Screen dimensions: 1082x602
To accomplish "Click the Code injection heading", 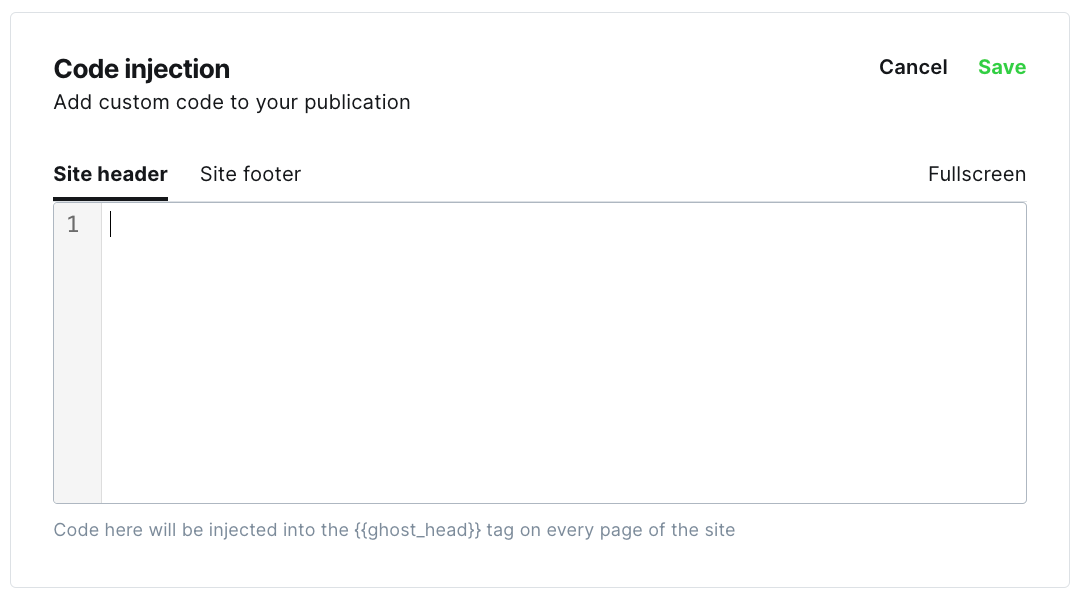I will 141,69.
